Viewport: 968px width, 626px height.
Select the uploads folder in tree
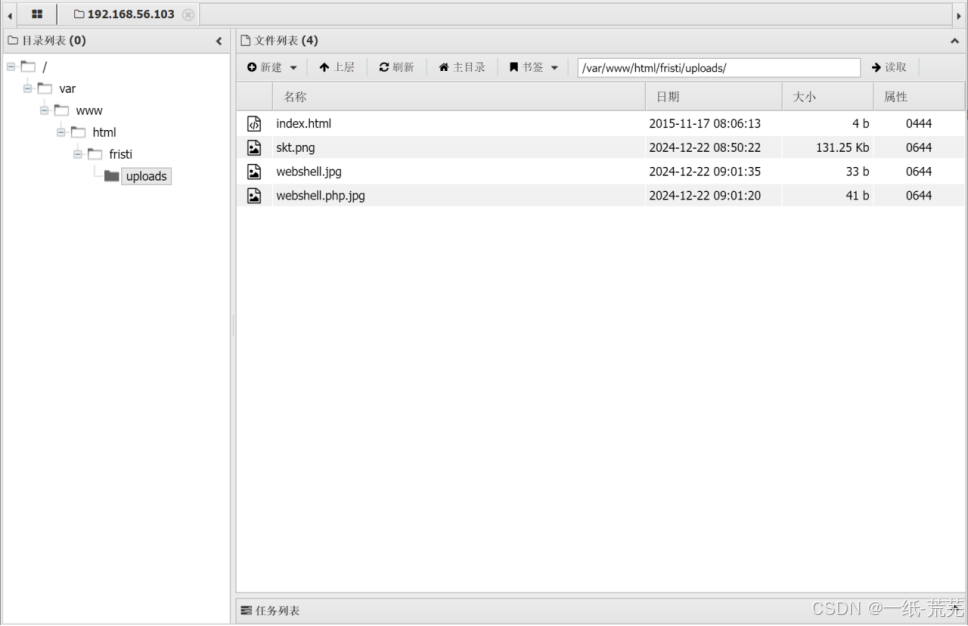(x=146, y=176)
